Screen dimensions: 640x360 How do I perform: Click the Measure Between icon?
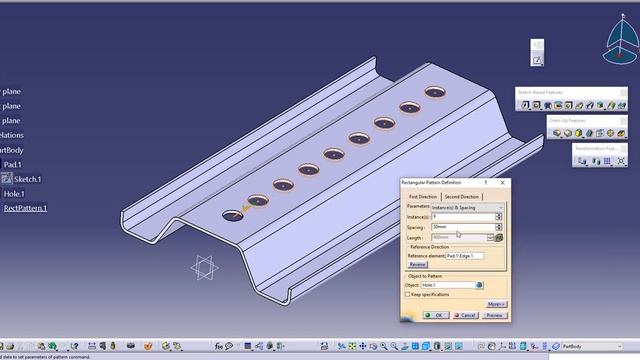(x=92, y=346)
